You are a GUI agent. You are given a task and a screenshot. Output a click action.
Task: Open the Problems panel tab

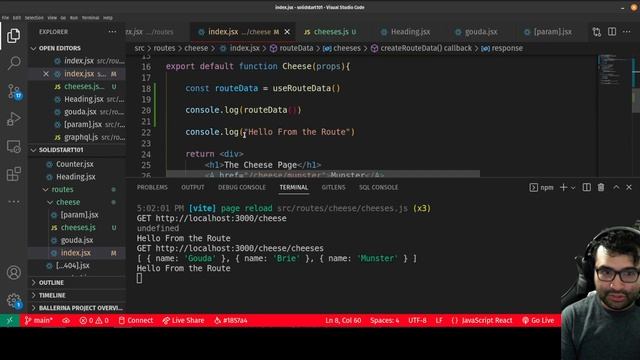pos(152,187)
